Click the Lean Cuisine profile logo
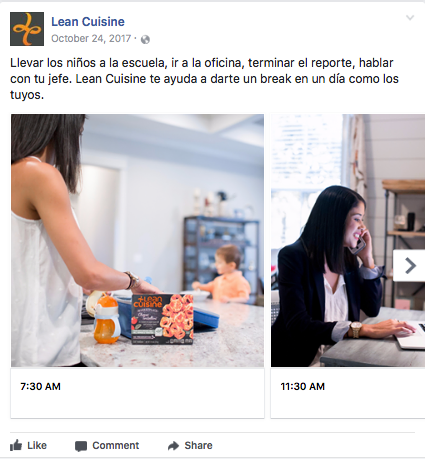Viewport: 425px width, 459px height. click(x=27, y=29)
